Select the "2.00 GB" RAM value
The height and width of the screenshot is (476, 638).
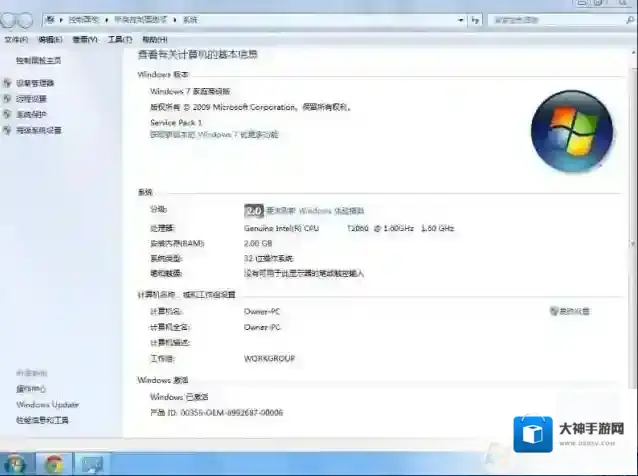click(258, 243)
